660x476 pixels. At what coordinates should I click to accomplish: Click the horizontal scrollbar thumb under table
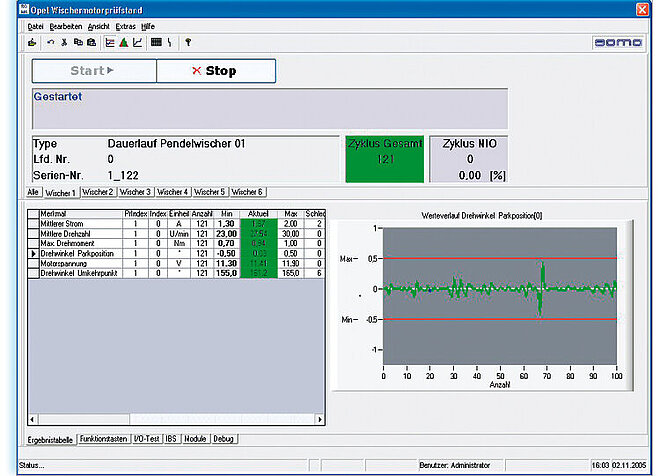coord(84,419)
